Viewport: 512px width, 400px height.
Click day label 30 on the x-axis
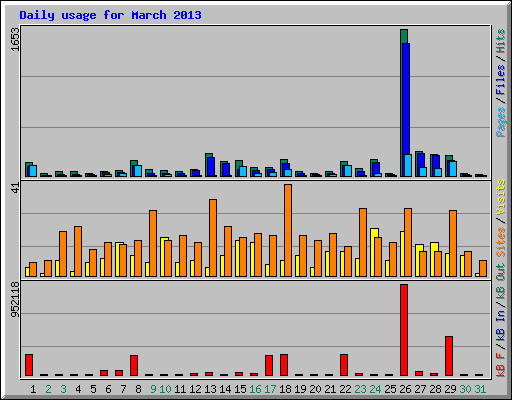(465, 389)
